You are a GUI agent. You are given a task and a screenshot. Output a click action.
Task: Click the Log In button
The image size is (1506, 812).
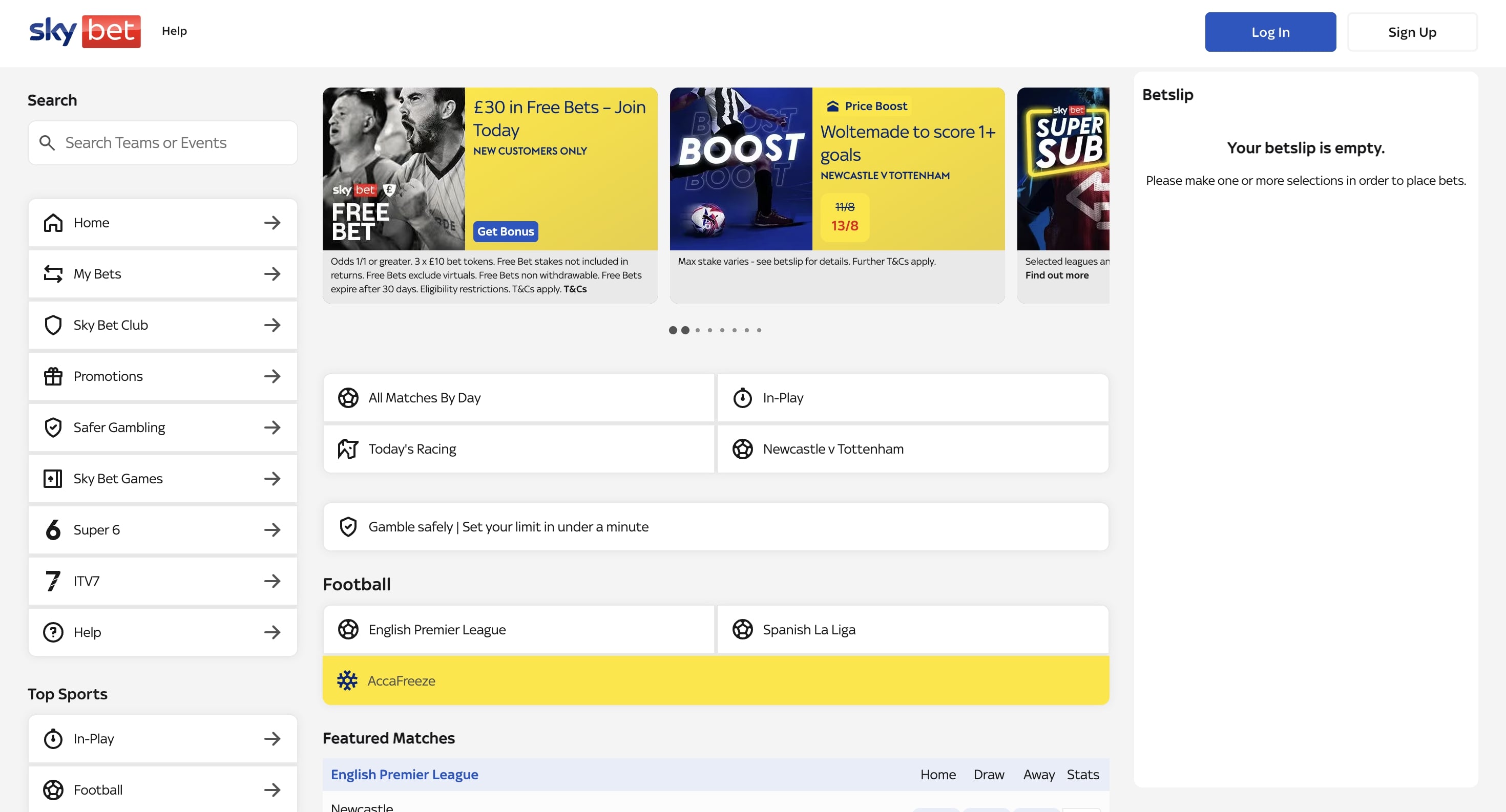(x=1270, y=32)
